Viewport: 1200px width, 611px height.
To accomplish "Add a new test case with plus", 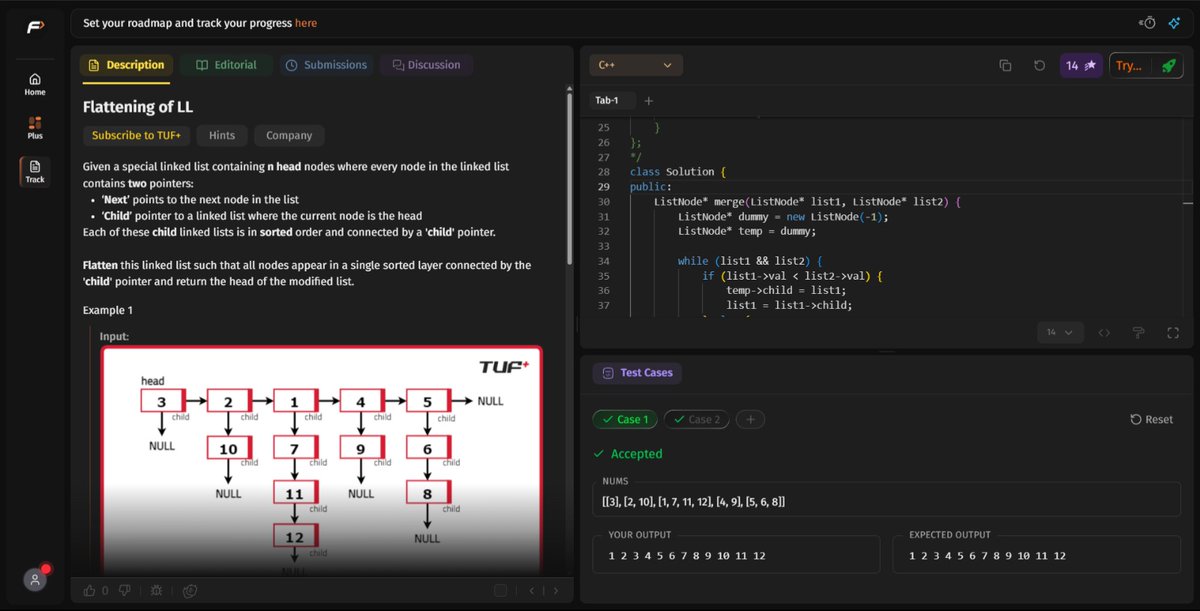I will (750, 419).
